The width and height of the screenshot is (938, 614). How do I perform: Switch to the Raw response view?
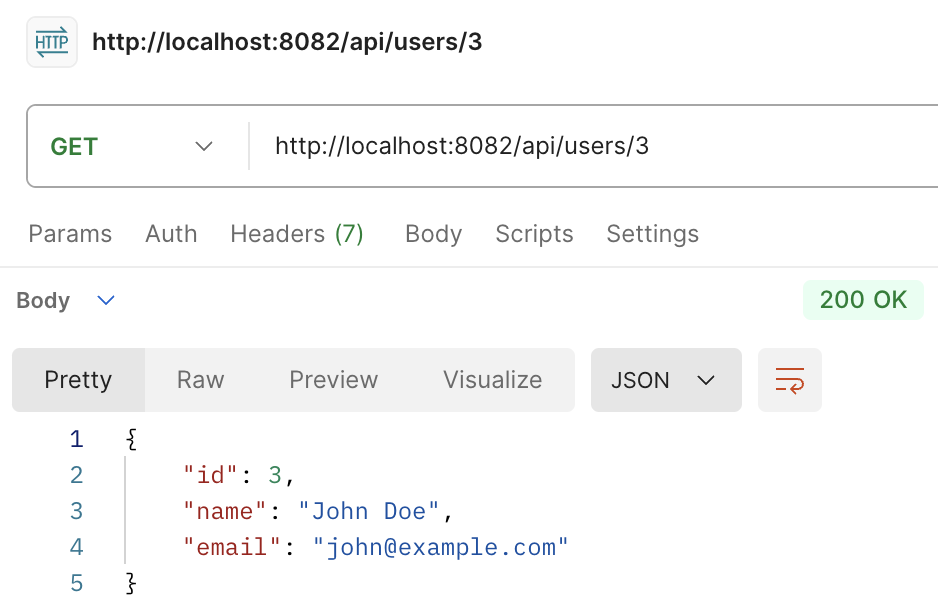point(200,380)
